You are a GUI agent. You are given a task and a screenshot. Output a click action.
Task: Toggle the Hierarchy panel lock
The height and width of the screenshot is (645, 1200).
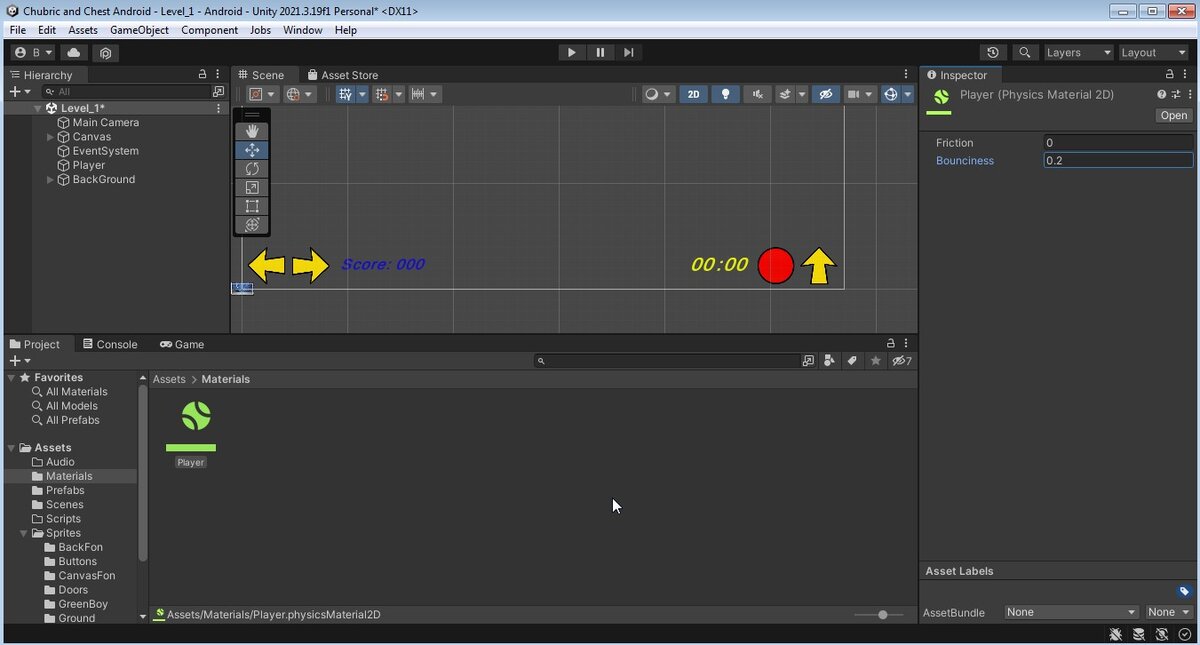point(202,75)
